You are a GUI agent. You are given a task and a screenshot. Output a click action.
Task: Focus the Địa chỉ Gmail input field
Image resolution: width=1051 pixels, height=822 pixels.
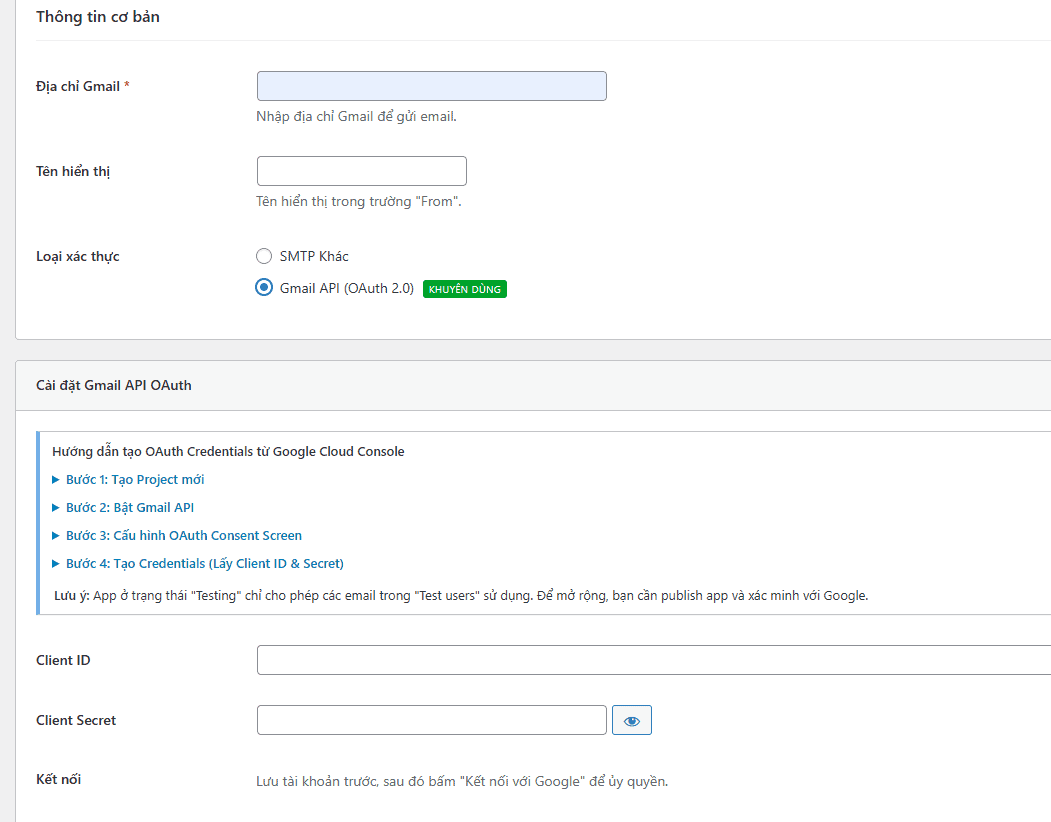tap(431, 86)
